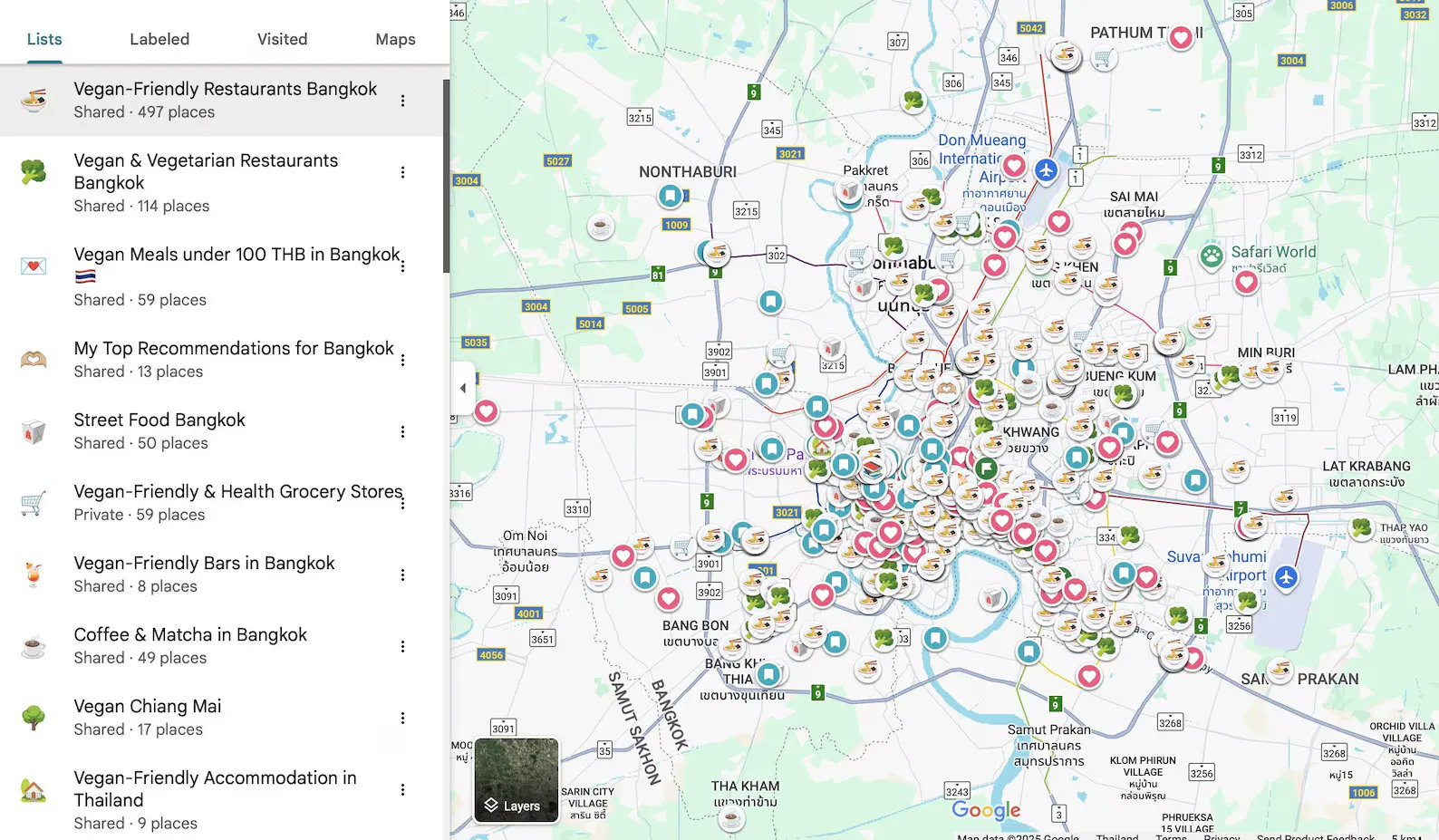The image size is (1439, 840).
Task: Click the Thailand link in map footer
Action: (1117, 836)
